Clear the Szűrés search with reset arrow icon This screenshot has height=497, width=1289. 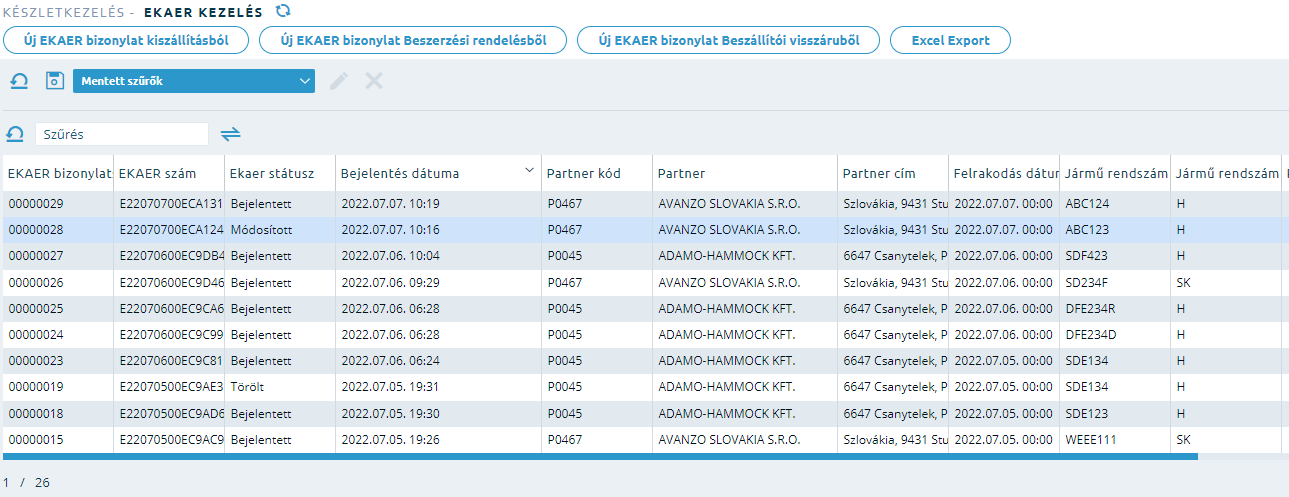(x=15, y=134)
